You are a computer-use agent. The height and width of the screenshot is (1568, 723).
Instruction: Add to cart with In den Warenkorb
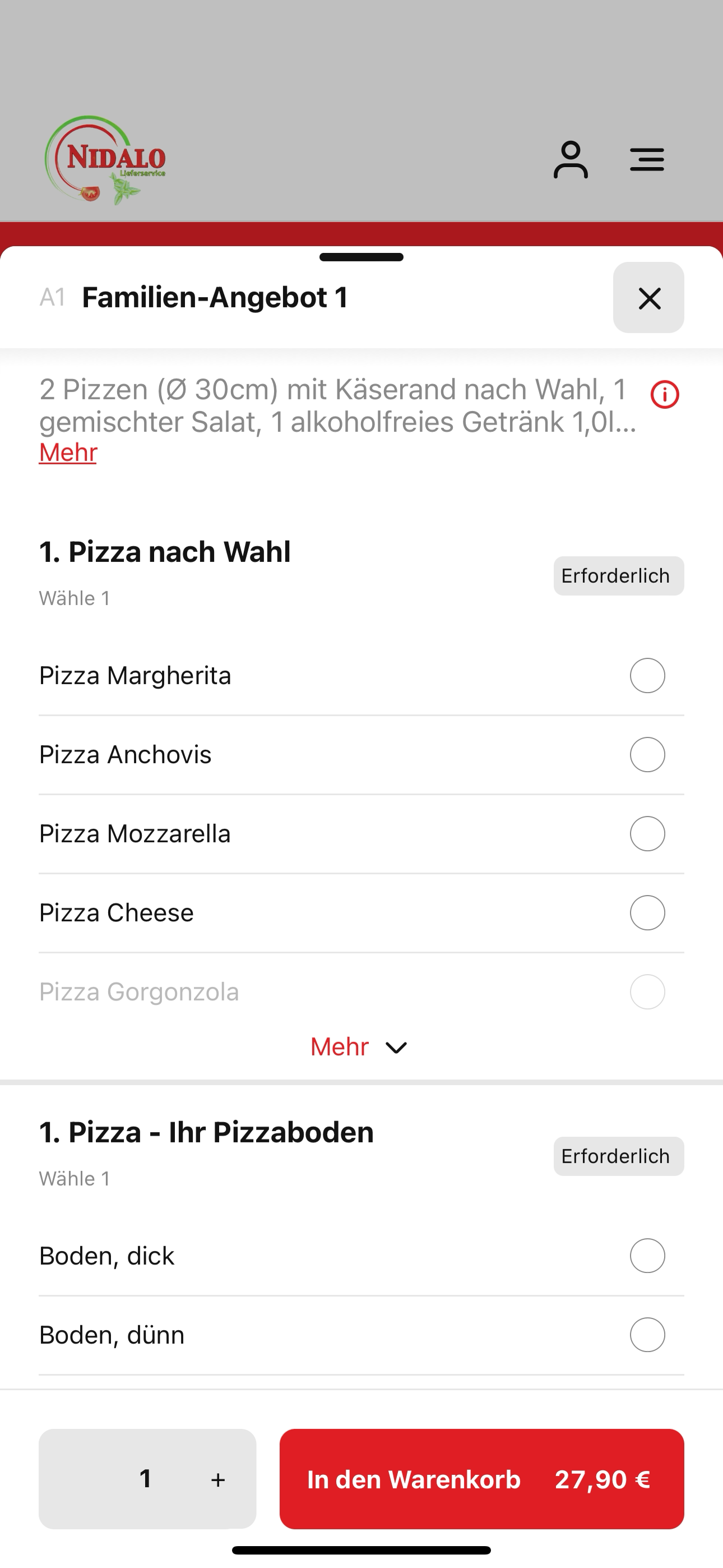[482, 1479]
